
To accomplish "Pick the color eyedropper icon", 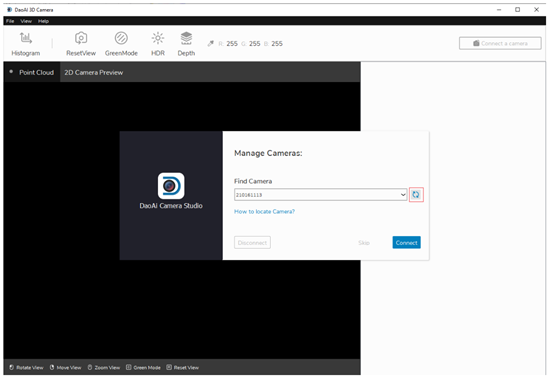I will tap(210, 44).
